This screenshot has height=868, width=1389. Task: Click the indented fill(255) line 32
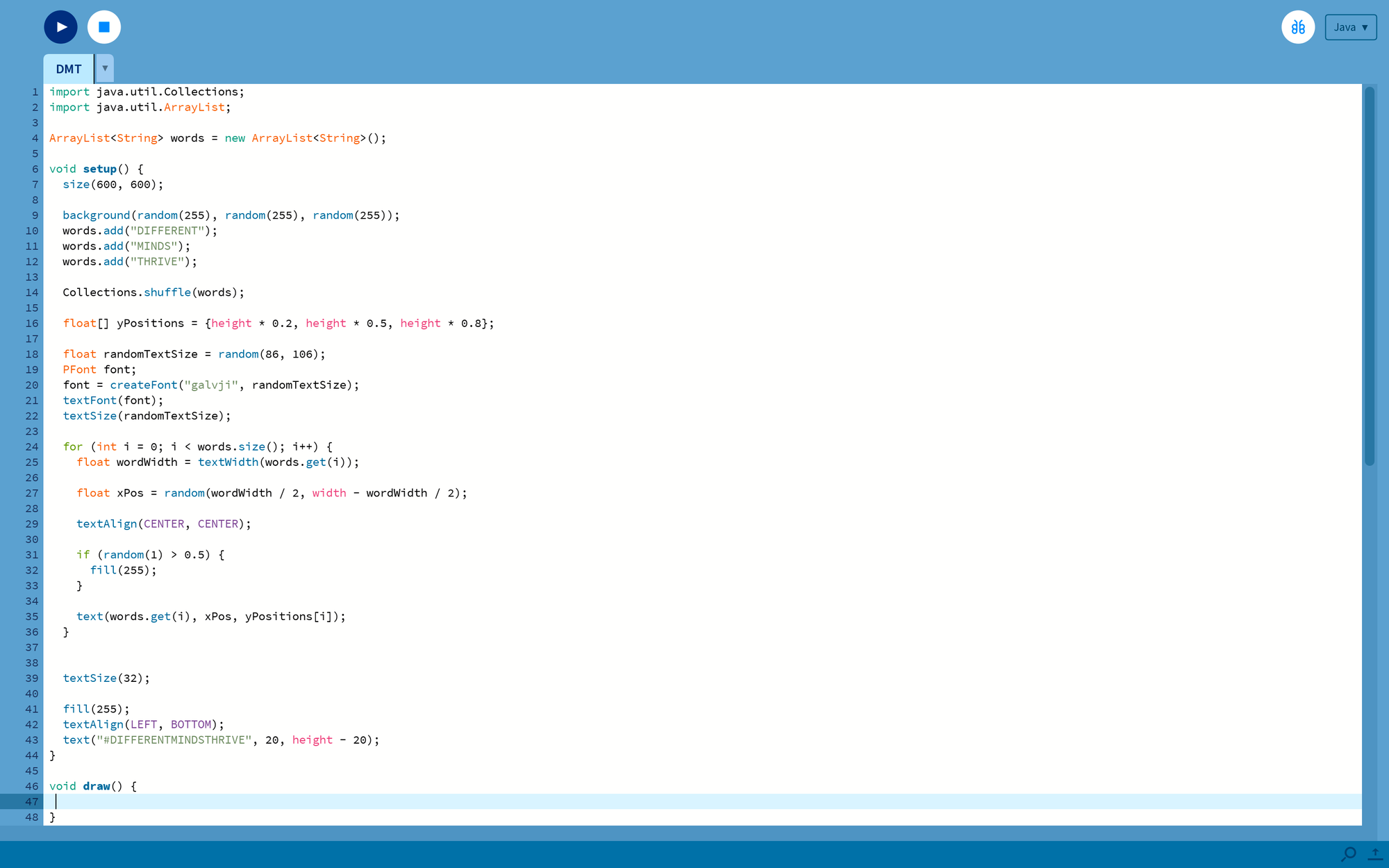124,570
